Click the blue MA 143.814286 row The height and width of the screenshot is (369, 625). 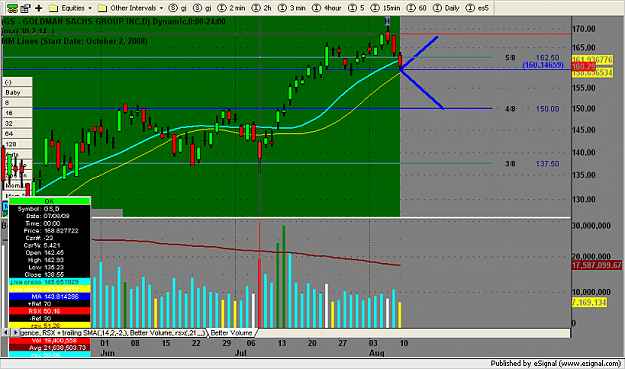[x=49, y=296]
